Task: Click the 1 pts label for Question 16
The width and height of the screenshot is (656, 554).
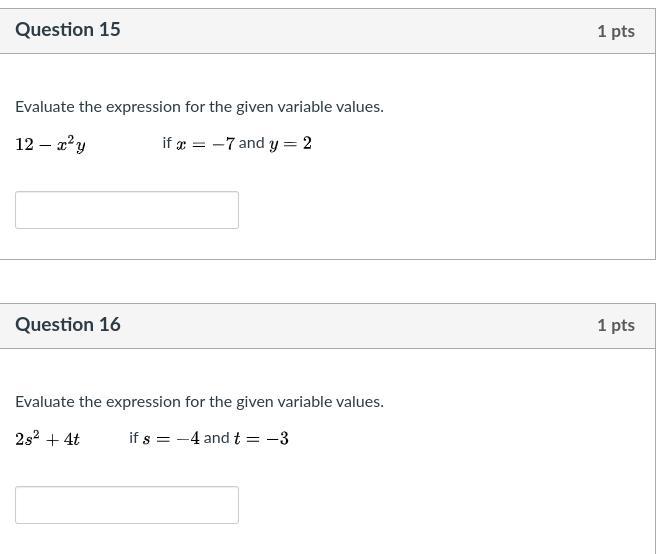Action: (615, 325)
